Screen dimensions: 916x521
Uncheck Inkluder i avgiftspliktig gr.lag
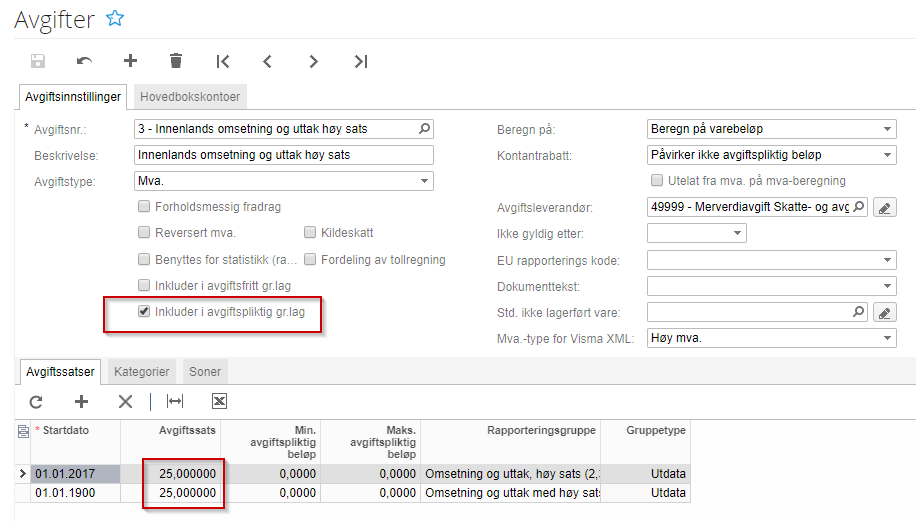click(x=145, y=312)
